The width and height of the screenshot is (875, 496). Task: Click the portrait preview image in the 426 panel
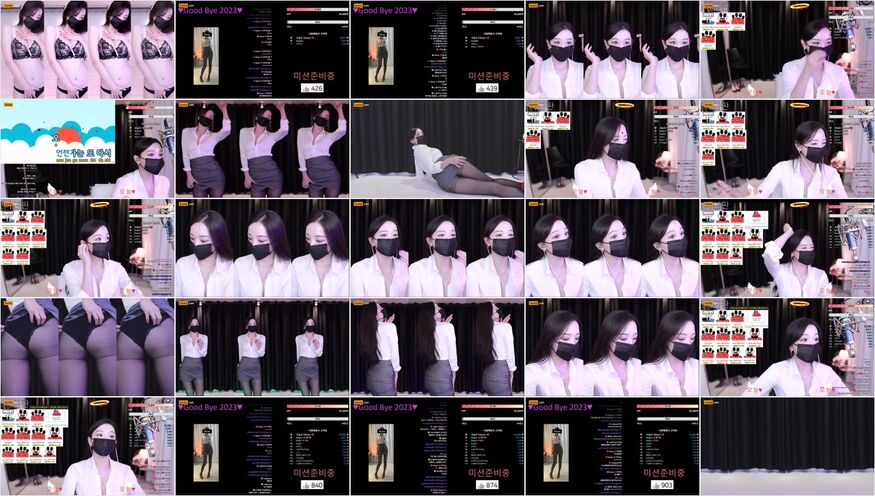coord(205,55)
